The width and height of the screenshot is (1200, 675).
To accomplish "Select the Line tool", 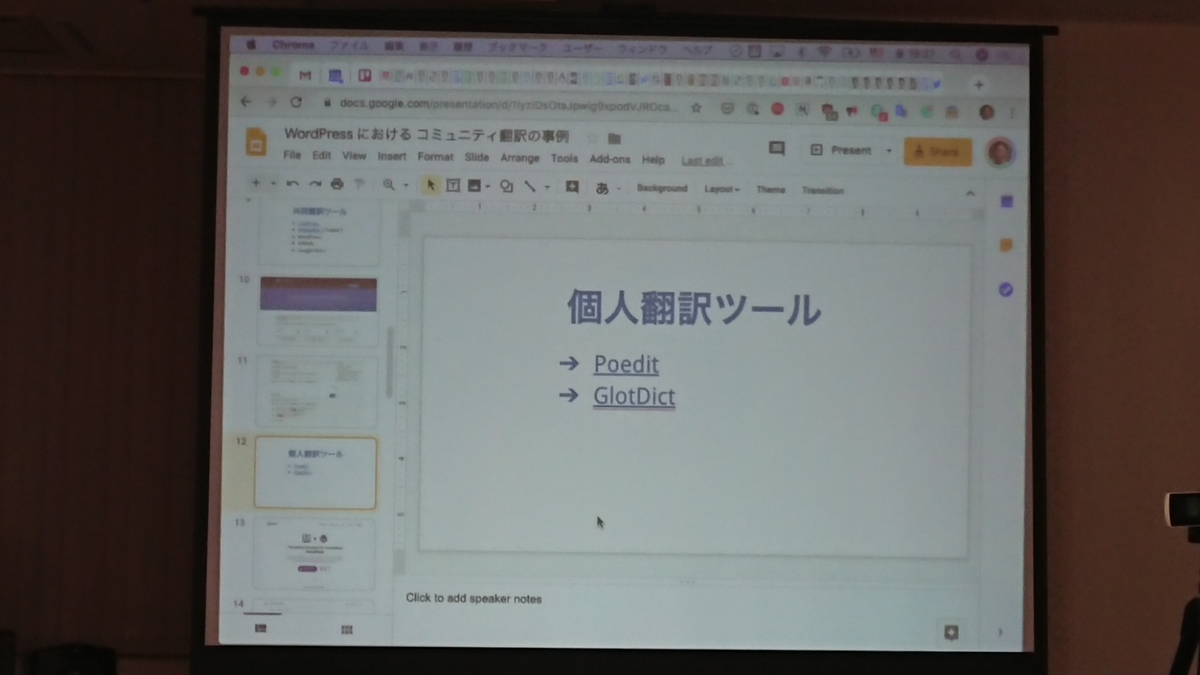I will tap(530, 186).
